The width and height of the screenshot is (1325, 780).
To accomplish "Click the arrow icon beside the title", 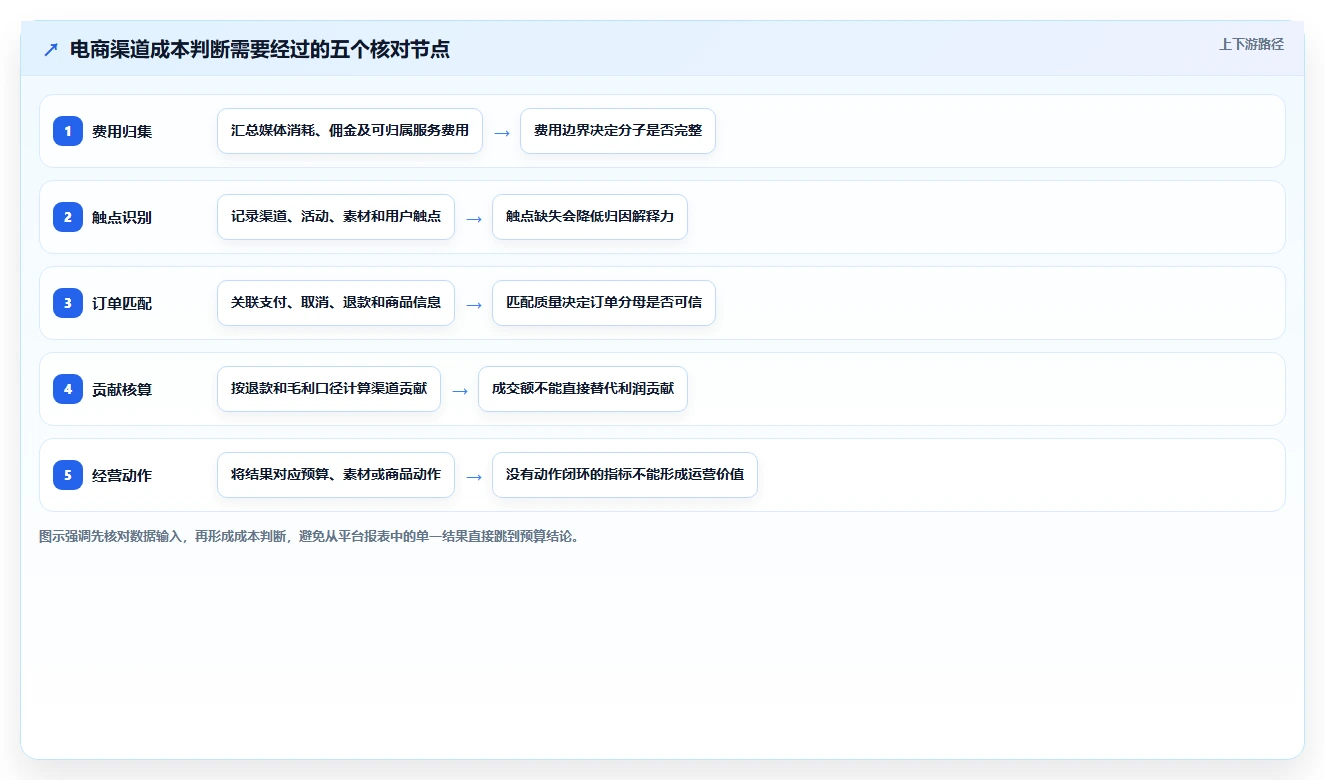I will (x=51, y=49).
